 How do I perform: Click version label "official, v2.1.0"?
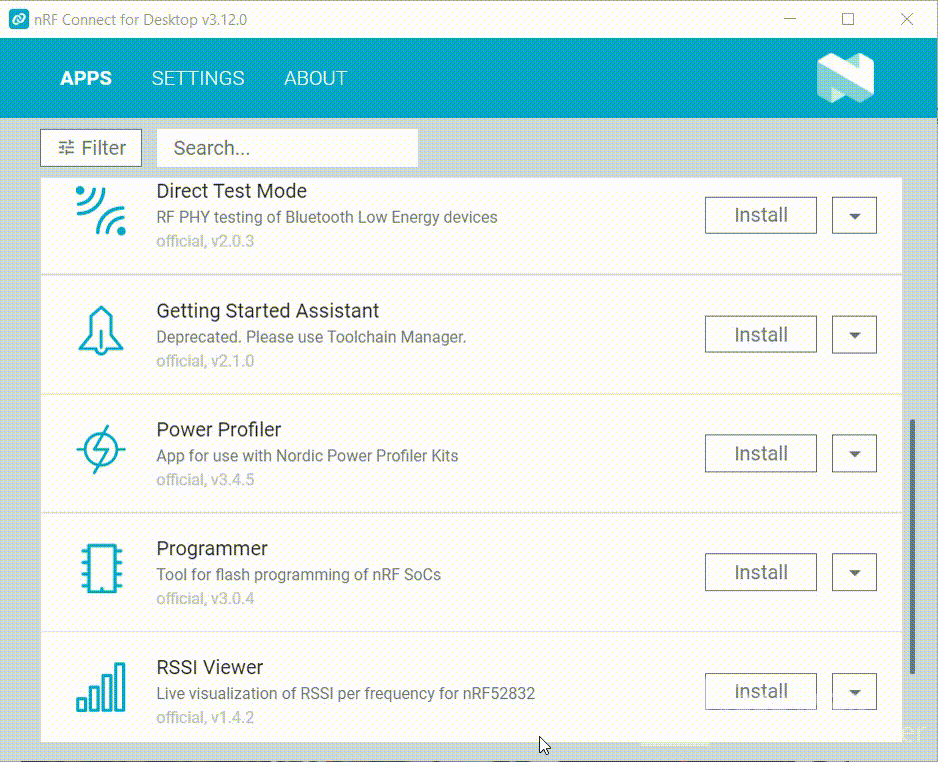205,361
